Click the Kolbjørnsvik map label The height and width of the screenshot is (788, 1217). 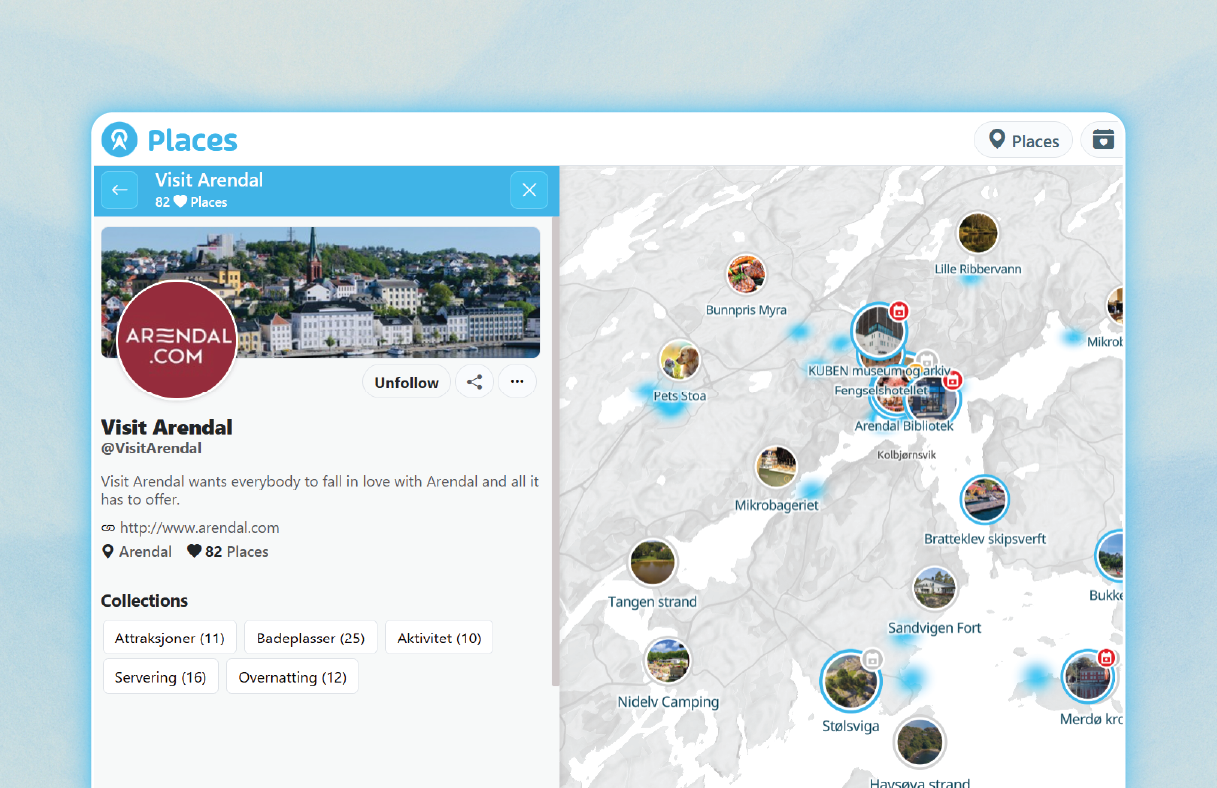point(906,454)
